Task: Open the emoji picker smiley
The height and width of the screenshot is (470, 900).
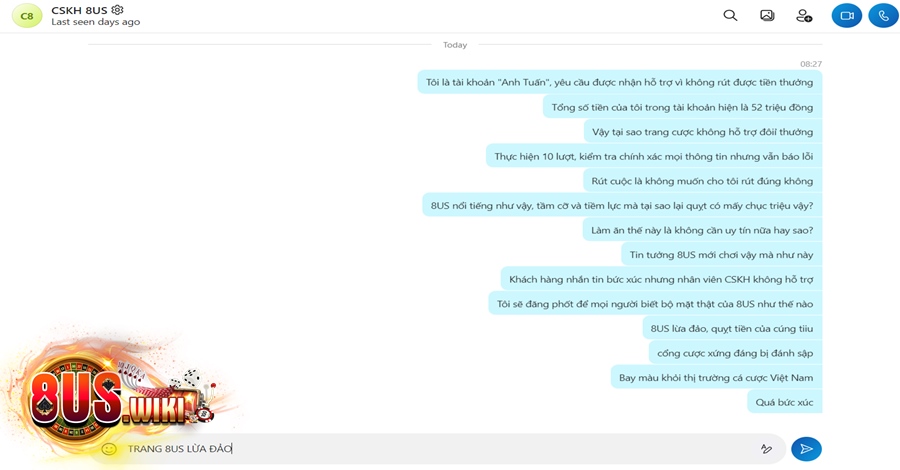Action: tap(108, 449)
